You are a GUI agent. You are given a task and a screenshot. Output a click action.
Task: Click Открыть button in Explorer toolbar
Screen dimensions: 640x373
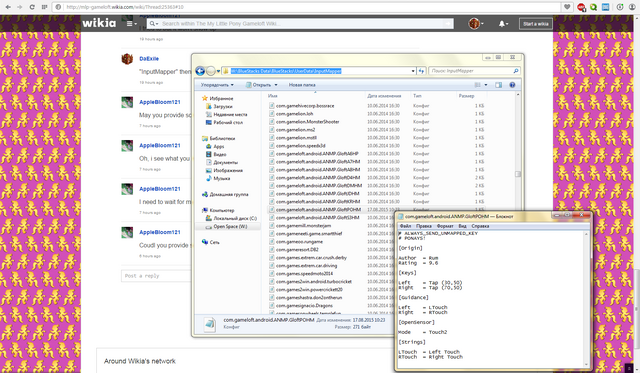pos(258,85)
